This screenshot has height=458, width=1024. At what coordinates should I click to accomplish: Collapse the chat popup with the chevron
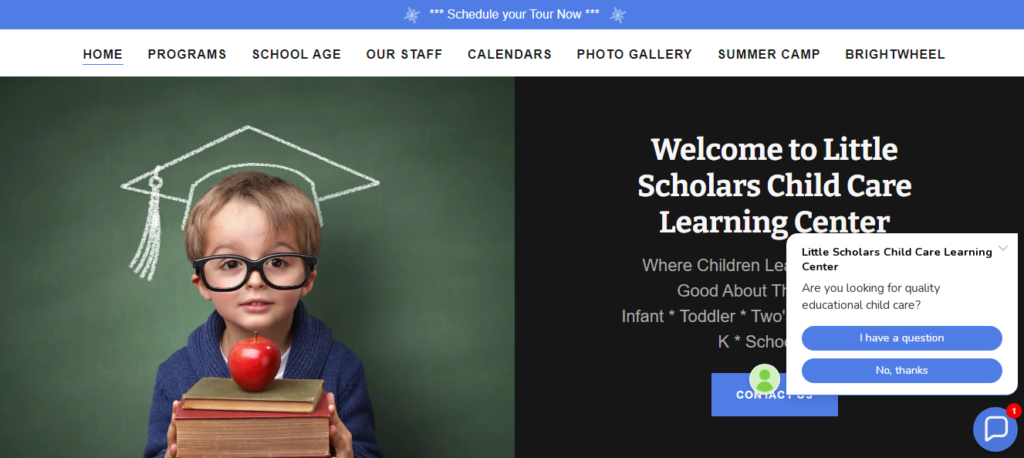[1003, 248]
